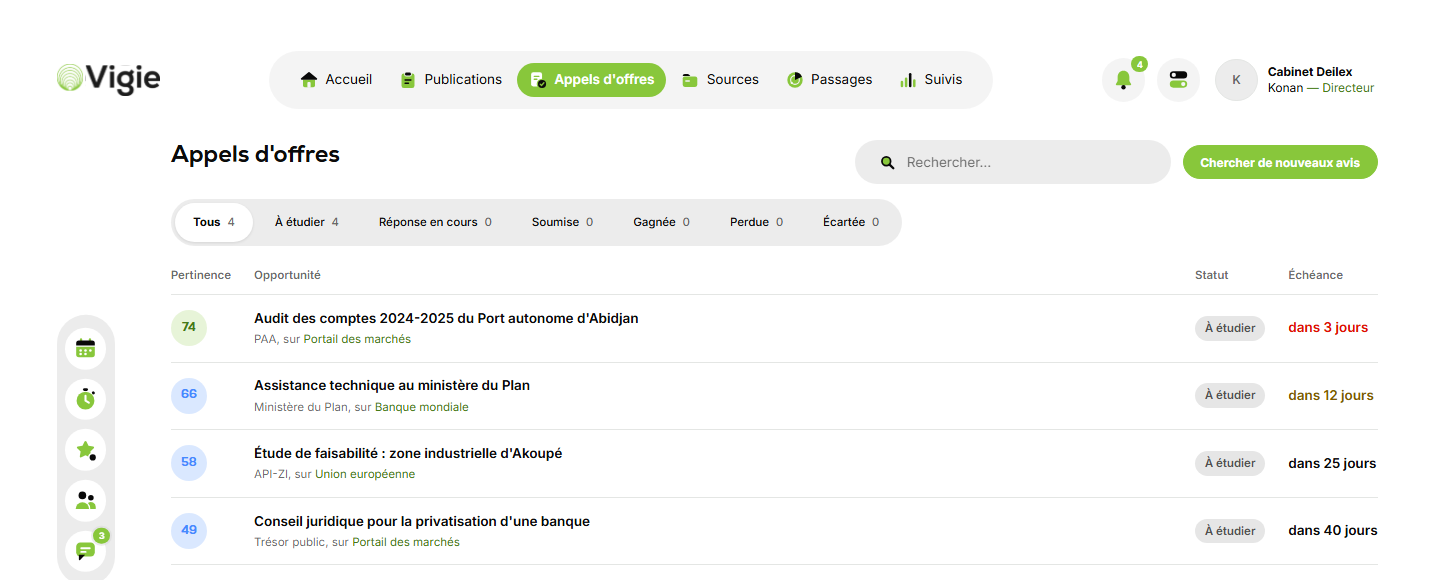
Task: View the Écartée tab
Action: coord(851,222)
